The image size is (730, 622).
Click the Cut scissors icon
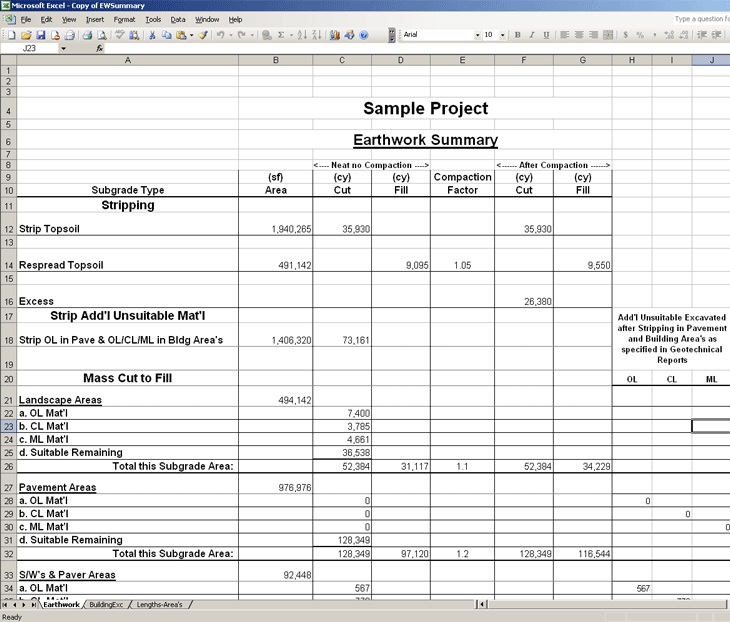[x=152, y=35]
